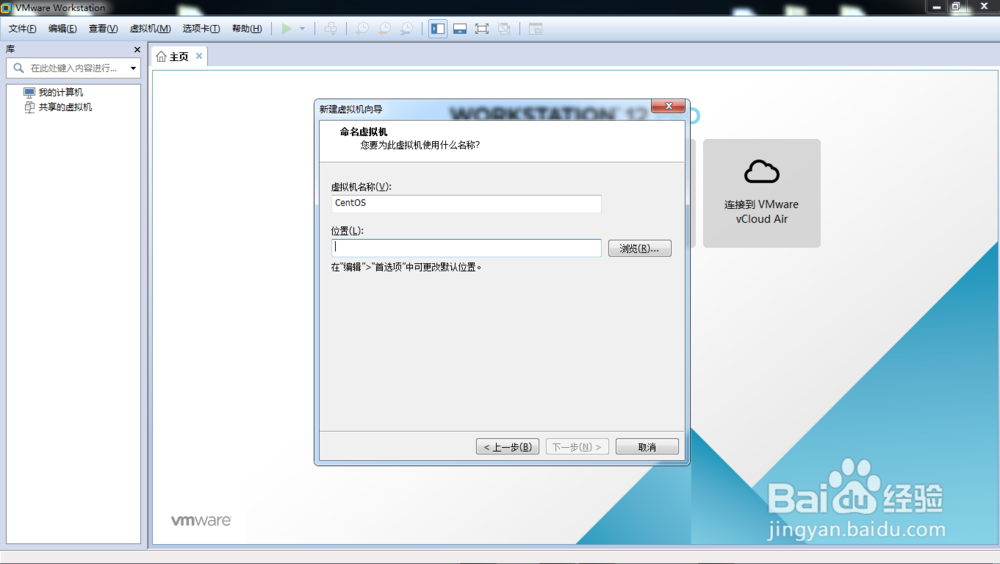The height and width of the screenshot is (564, 1000).
Task: Toggle the thumbnail bar view icon
Action: click(x=460, y=29)
